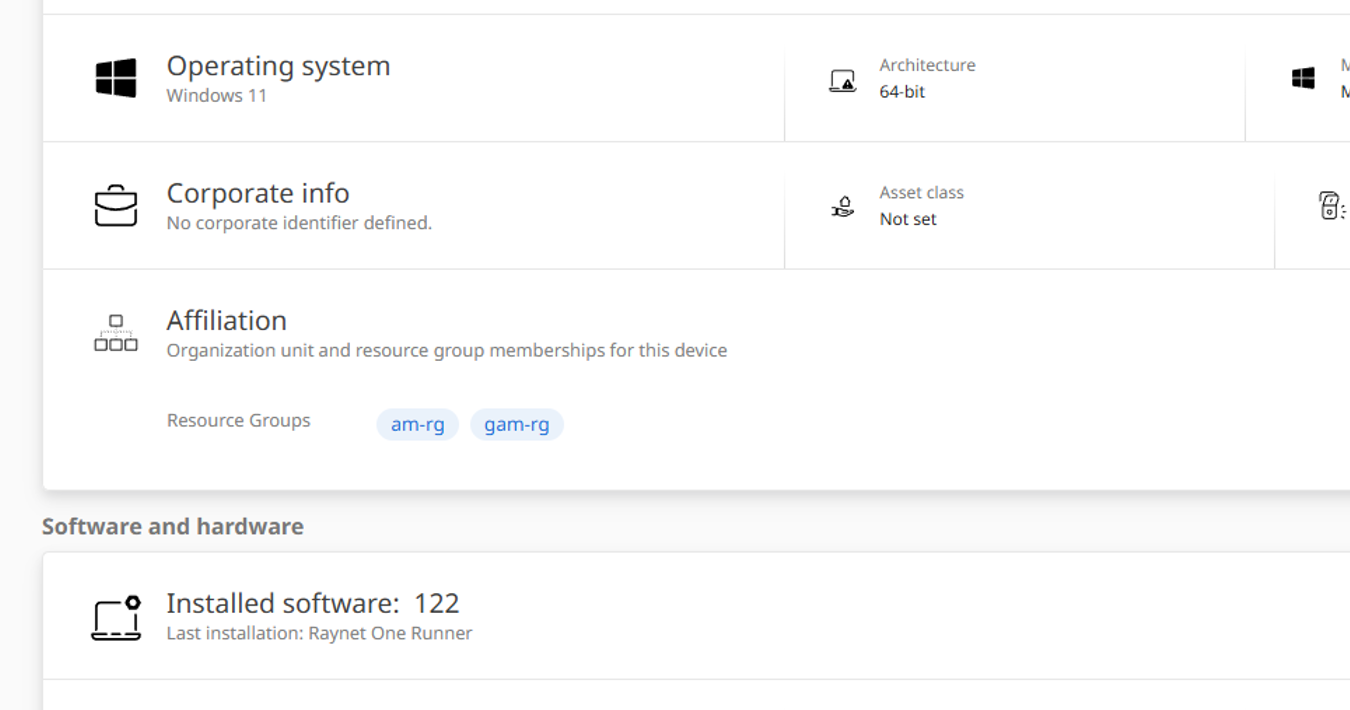Click the Corporate info heading
This screenshot has width=1350, height=710.
tap(258, 193)
